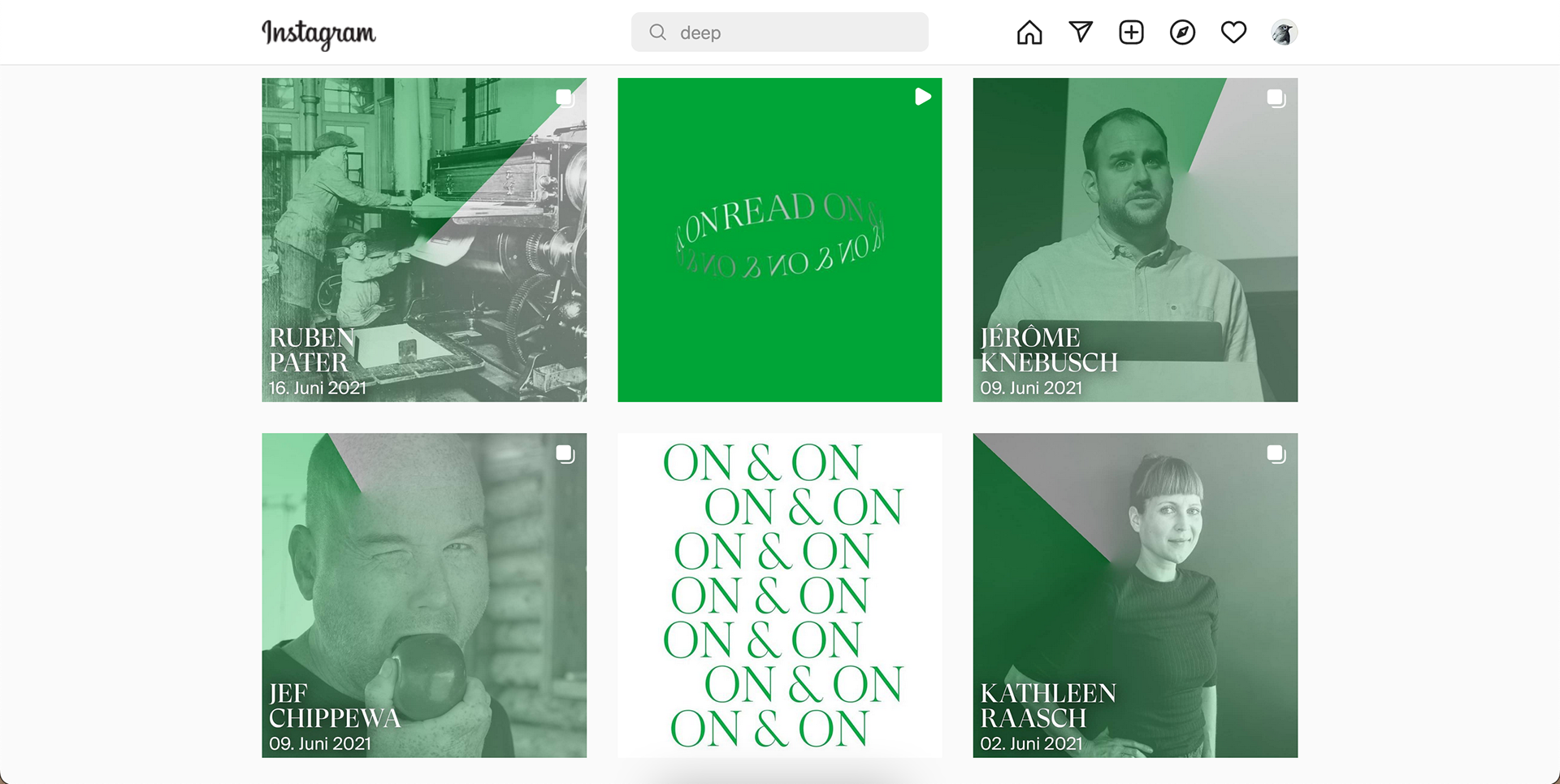Image resolution: width=1560 pixels, height=784 pixels.
Task: Click carousel badge on Kathleen Raasch post
Action: 1276,454
